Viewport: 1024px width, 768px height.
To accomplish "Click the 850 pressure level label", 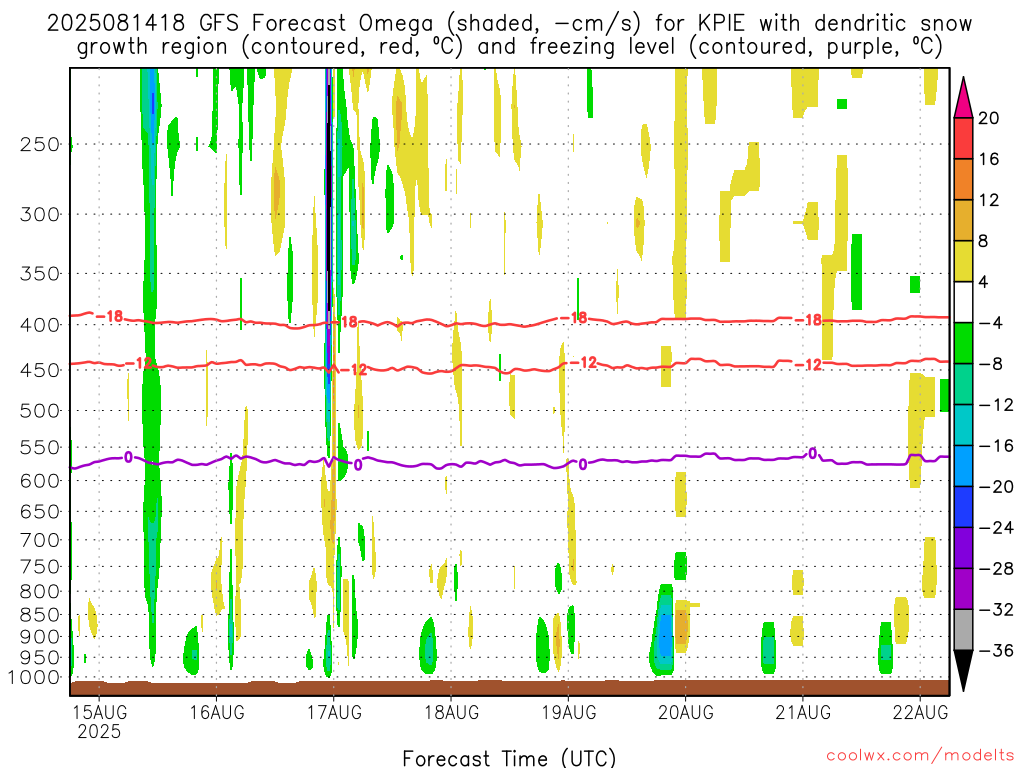I will click(x=40, y=615).
